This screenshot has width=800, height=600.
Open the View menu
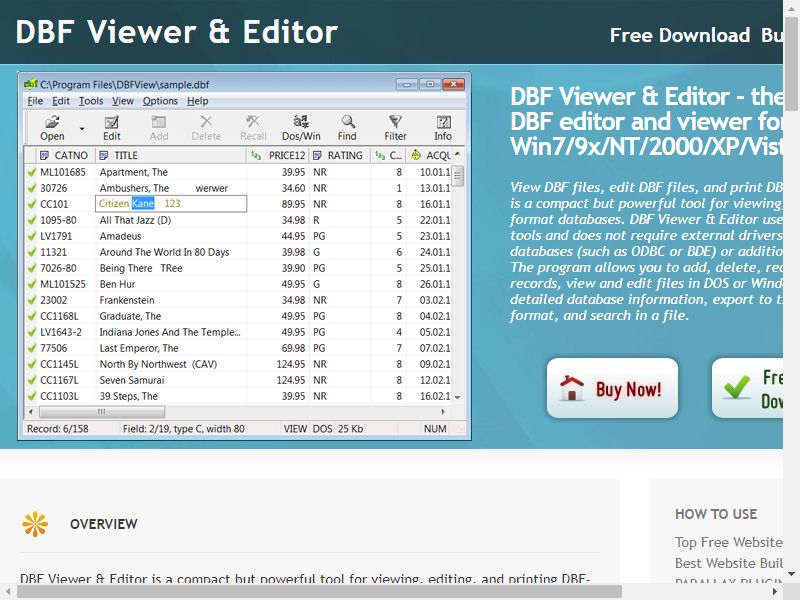tap(123, 101)
